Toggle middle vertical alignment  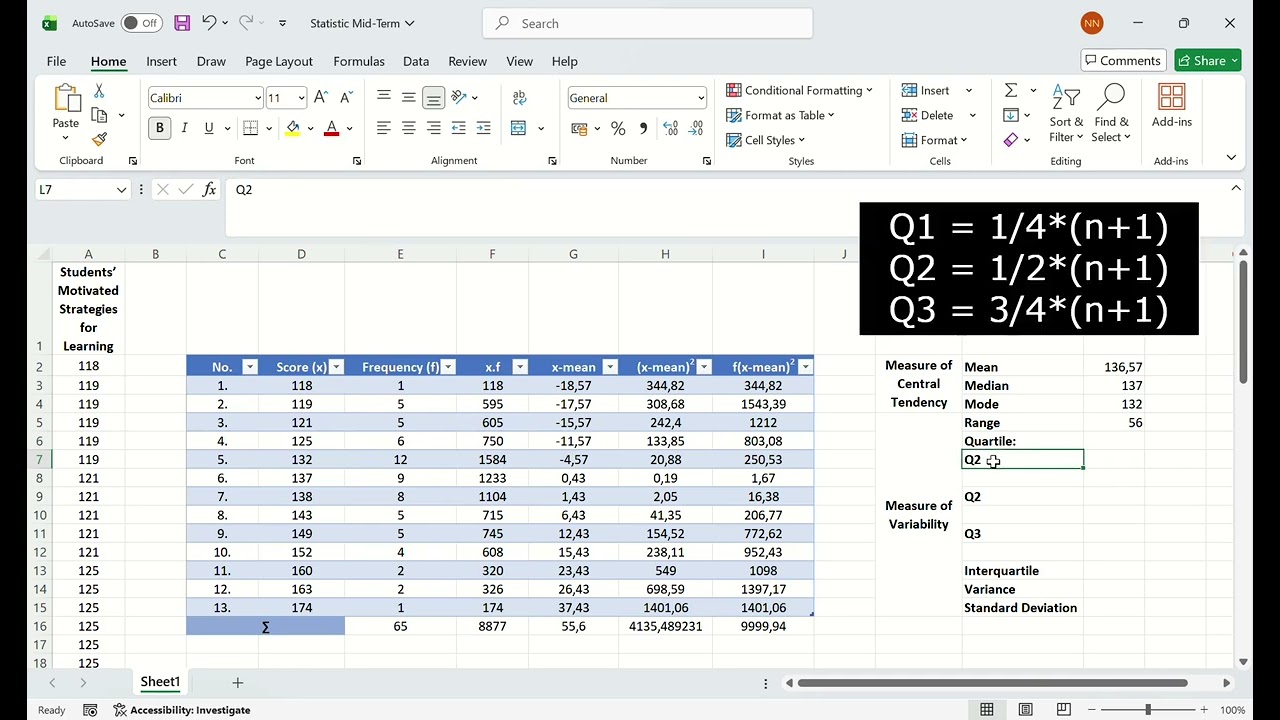(408, 97)
